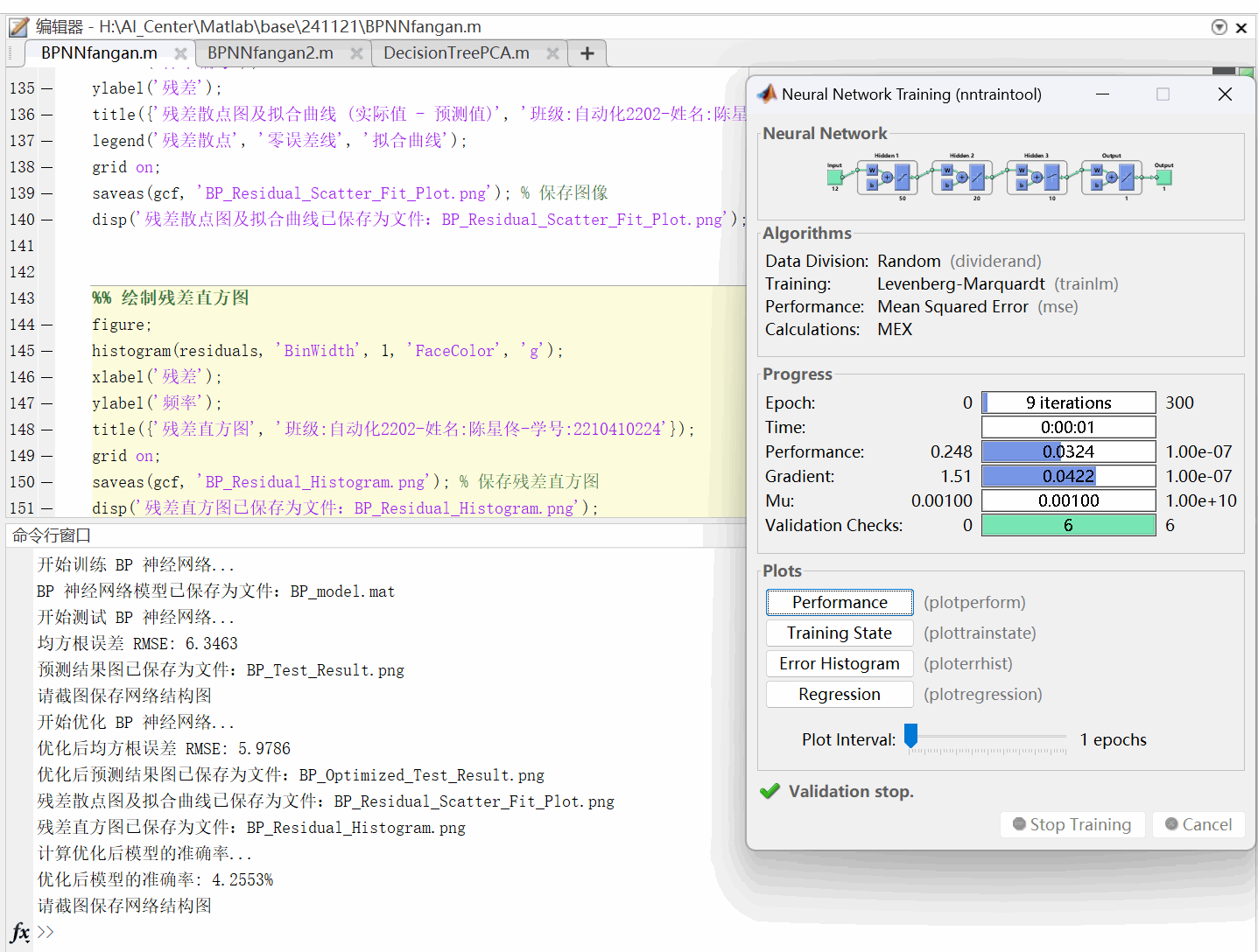Click breakpoint dash at line 150

pyautogui.click(x=46, y=482)
